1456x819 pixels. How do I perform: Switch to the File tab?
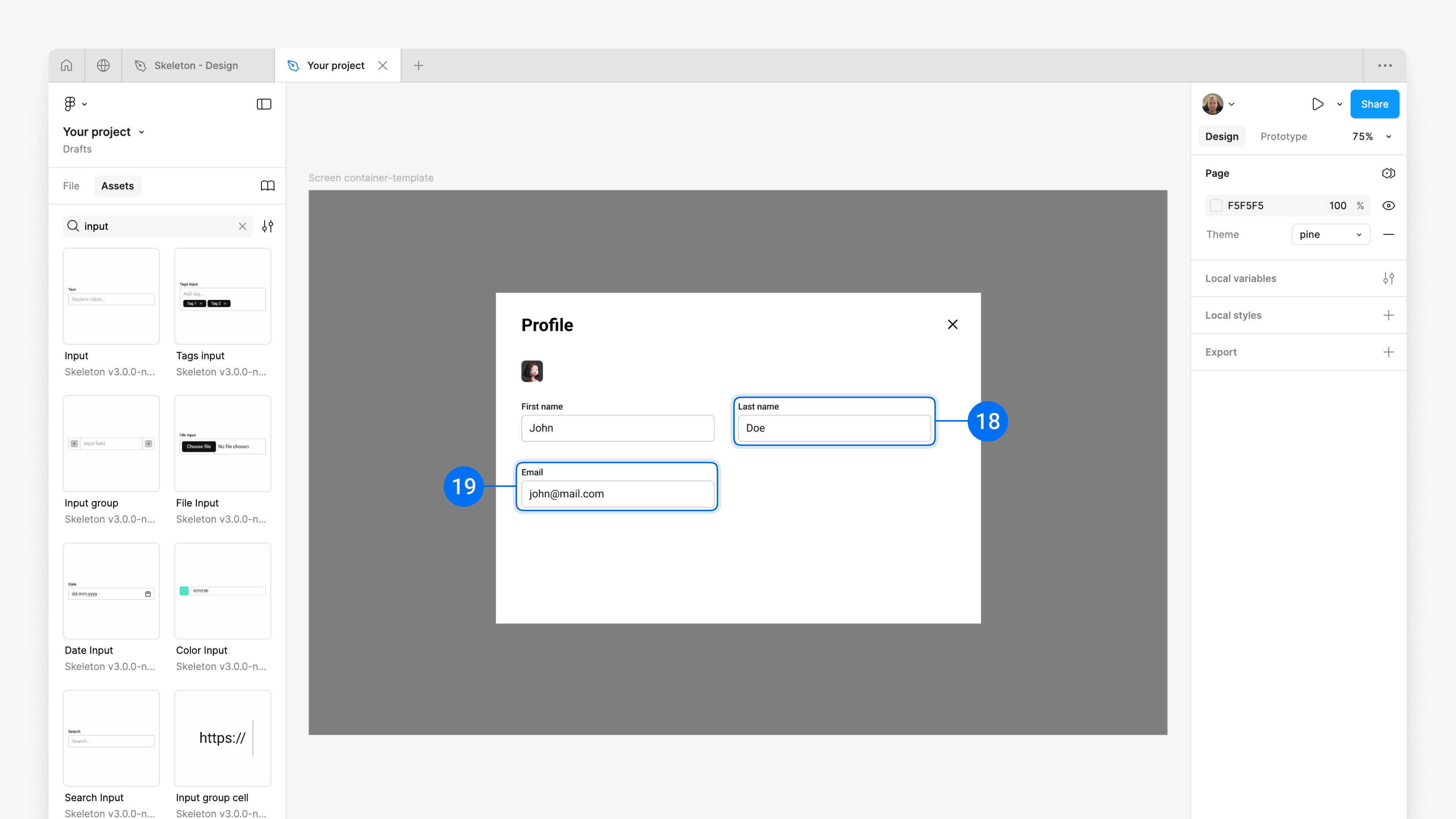pos(71,186)
